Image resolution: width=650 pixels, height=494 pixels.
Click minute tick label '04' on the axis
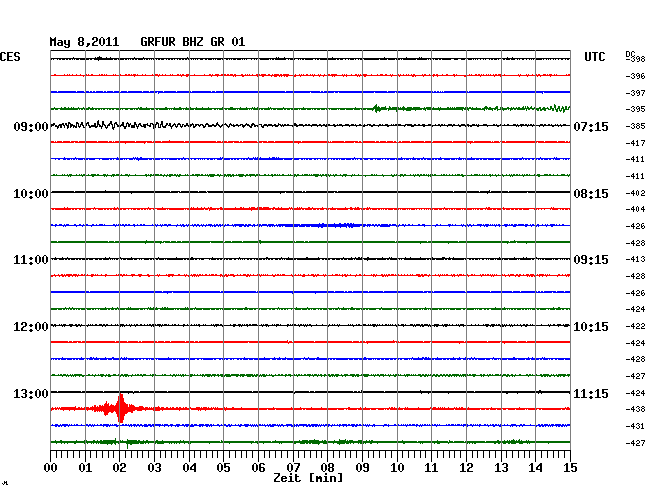point(189,468)
